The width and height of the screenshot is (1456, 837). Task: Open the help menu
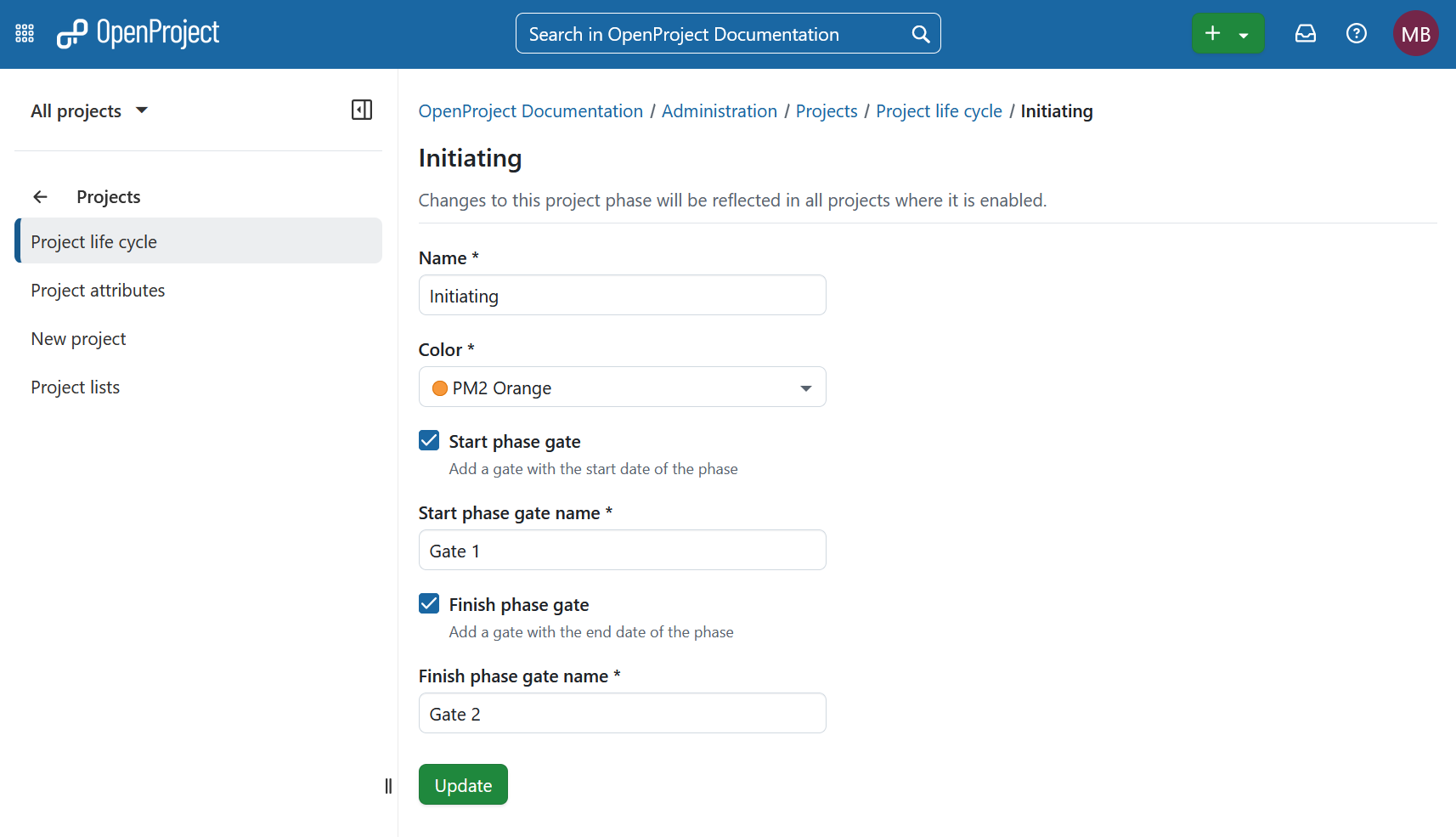1356,33
